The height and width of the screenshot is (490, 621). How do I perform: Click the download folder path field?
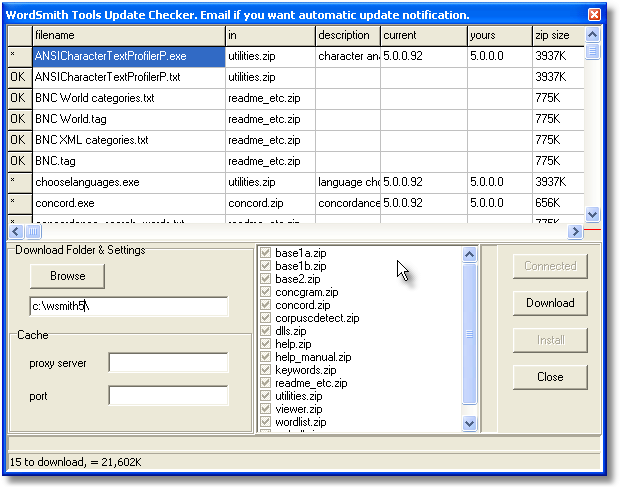tap(129, 306)
